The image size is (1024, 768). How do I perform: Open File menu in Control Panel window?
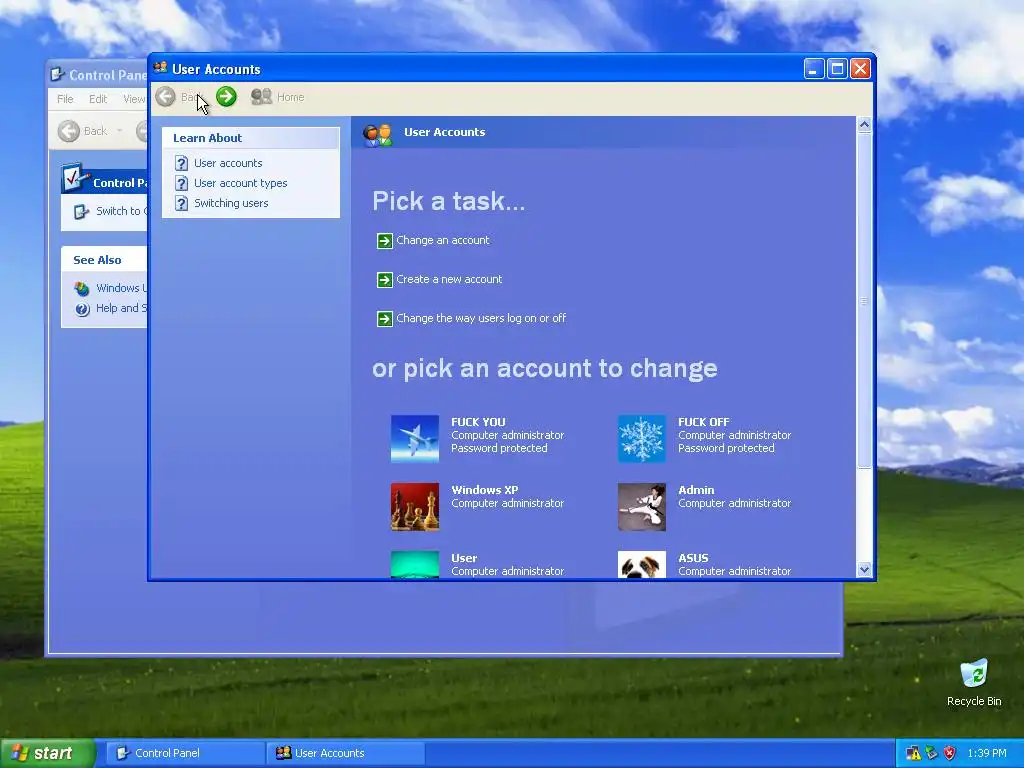tap(65, 99)
